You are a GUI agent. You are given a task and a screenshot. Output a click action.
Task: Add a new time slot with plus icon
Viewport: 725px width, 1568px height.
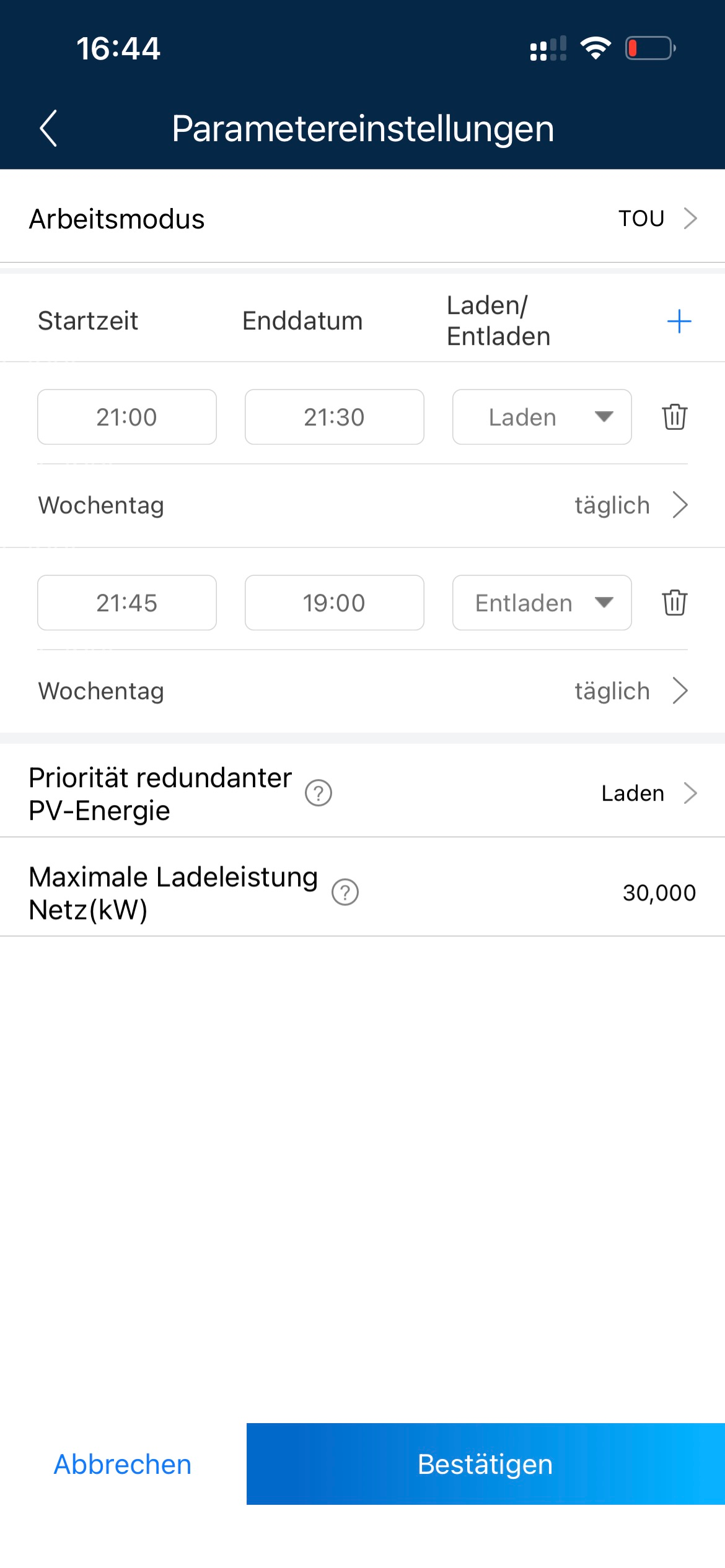pyautogui.click(x=679, y=321)
